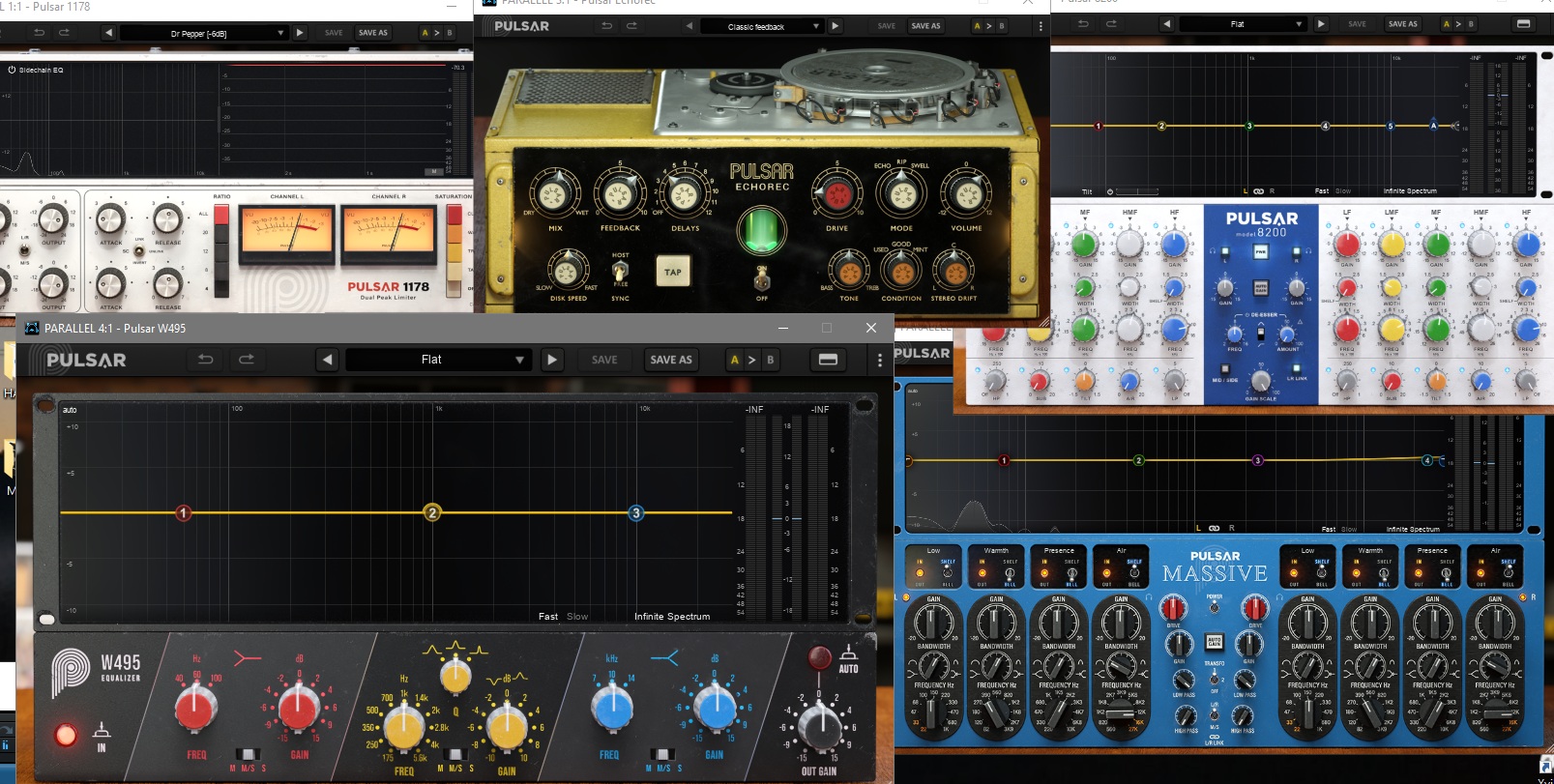The width and height of the screenshot is (1554, 784).
Task: Toggle the red IN power button on the W495
Action: (66, 735)
